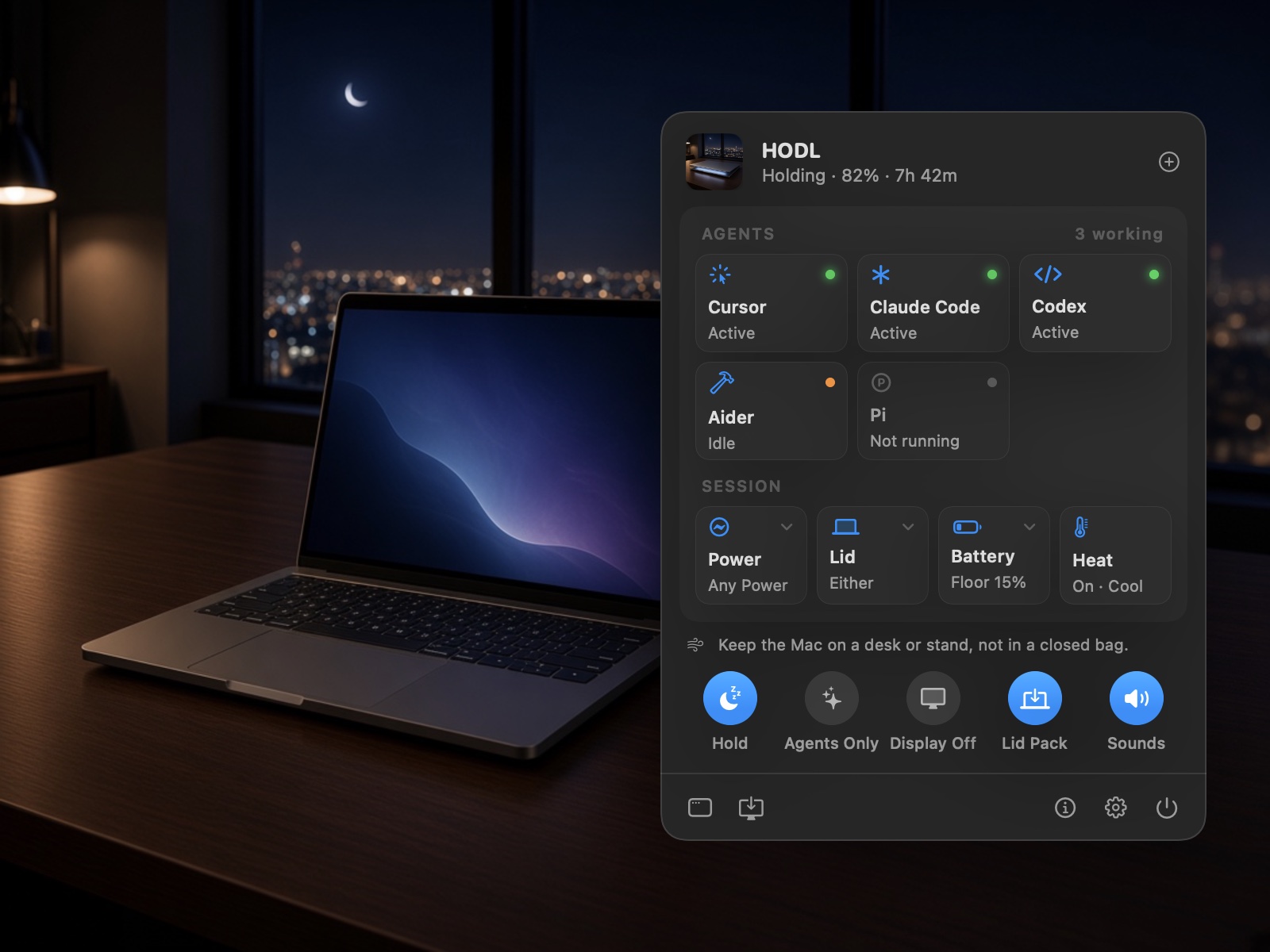Toggle the Hold moon button
The height and width of the screenshot is (952, 1270).
(729, 698)
